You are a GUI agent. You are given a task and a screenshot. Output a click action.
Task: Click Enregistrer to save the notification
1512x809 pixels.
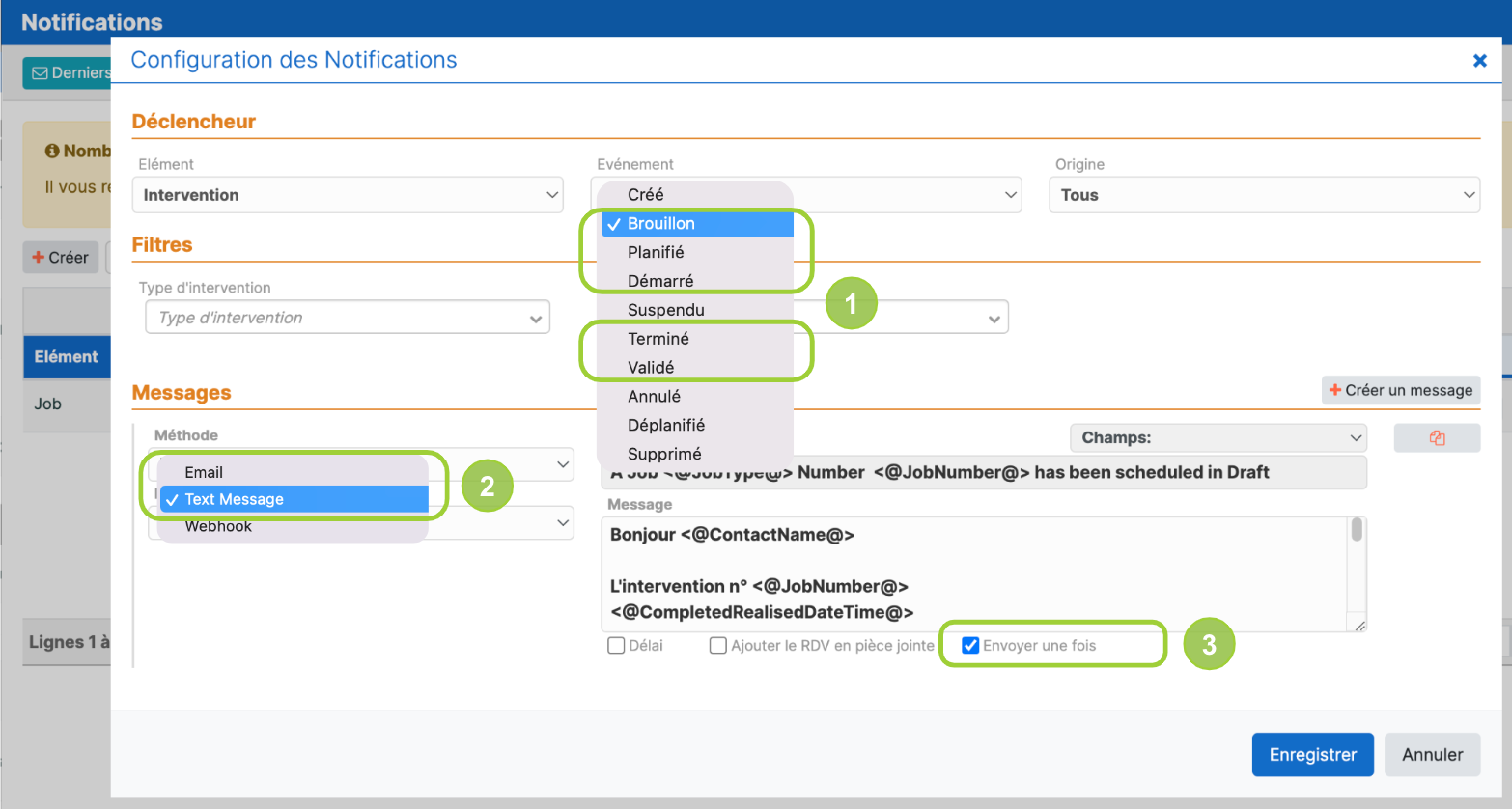click(1312, 755)
